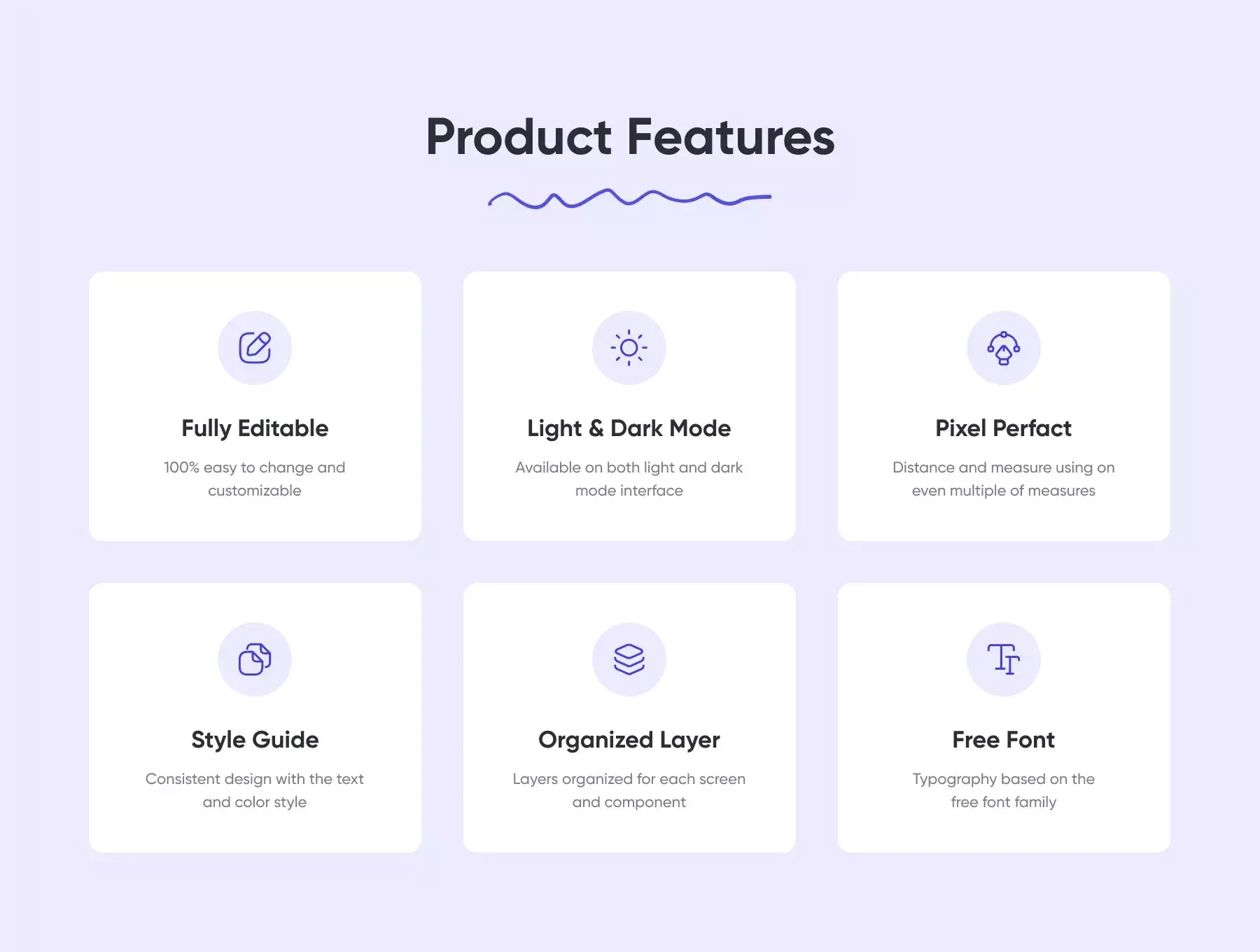The height and width of the screenshot is (952, 1260).
Task: Click "100% easy to change and customizable" text
Action: click(255, 479)
